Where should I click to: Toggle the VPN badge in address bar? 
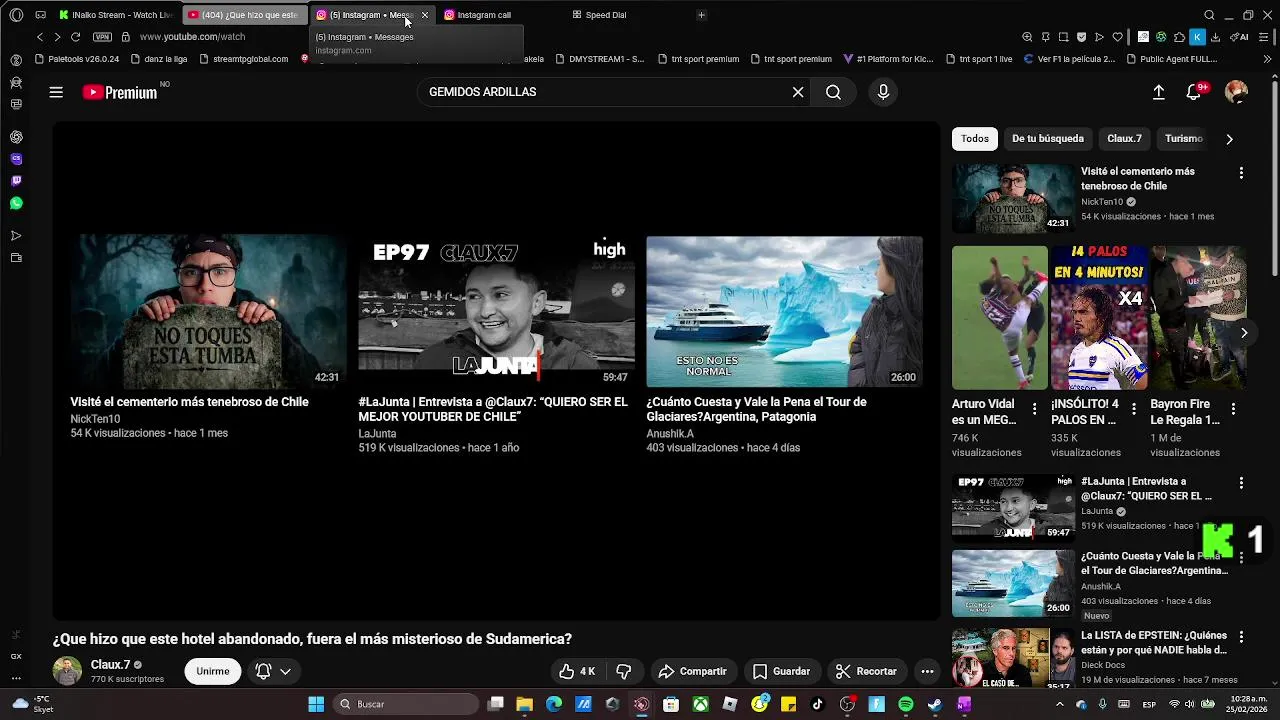102,37
